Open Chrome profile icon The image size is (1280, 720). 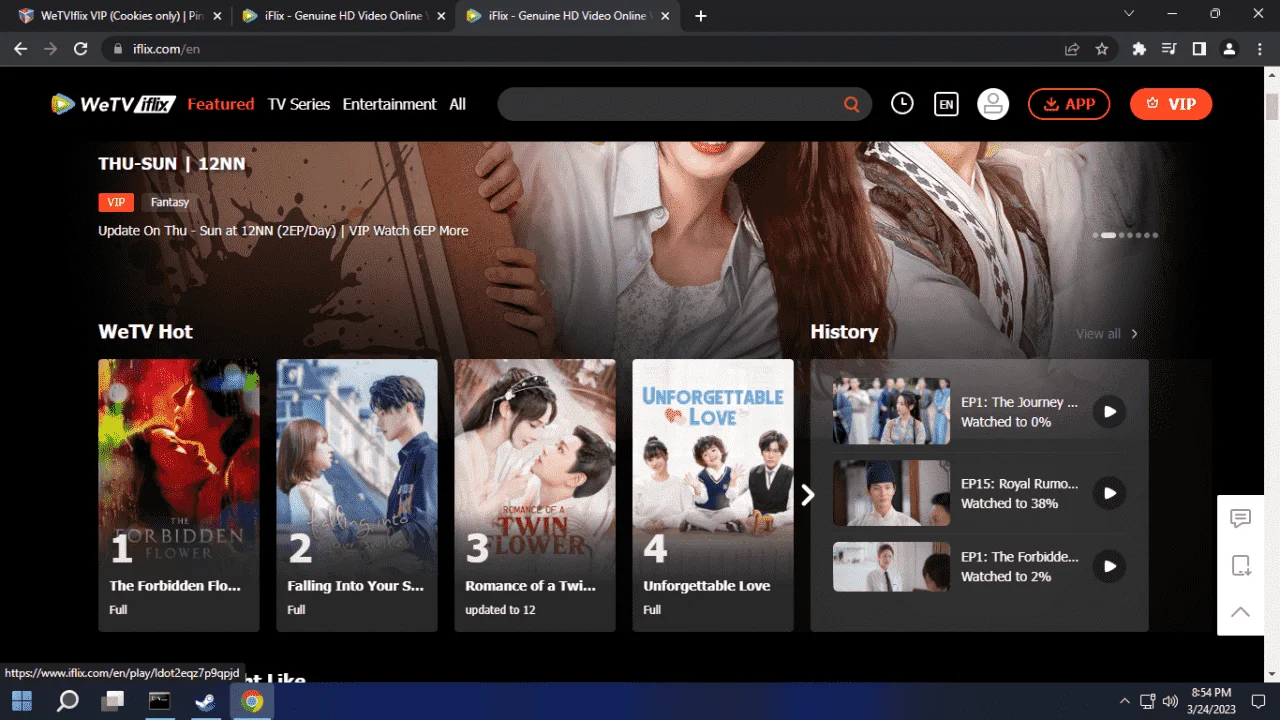[1229, 48]
